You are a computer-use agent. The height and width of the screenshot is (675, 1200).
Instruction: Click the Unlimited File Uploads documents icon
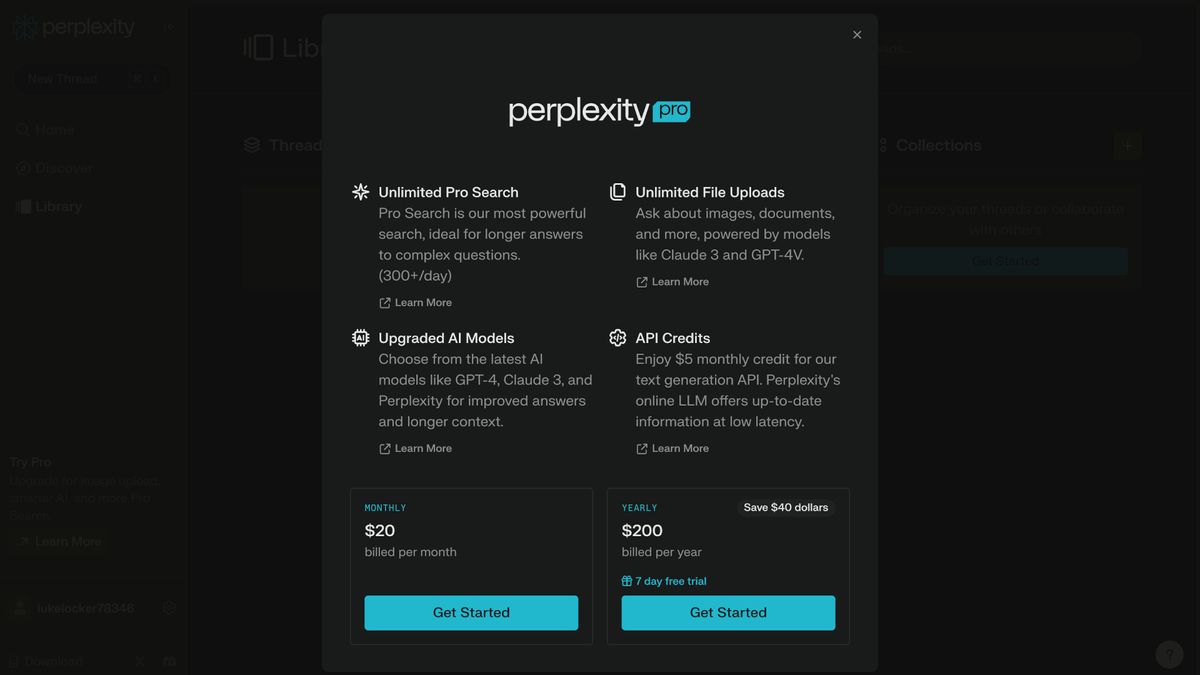pyautogui.click(x=618, y=192)
